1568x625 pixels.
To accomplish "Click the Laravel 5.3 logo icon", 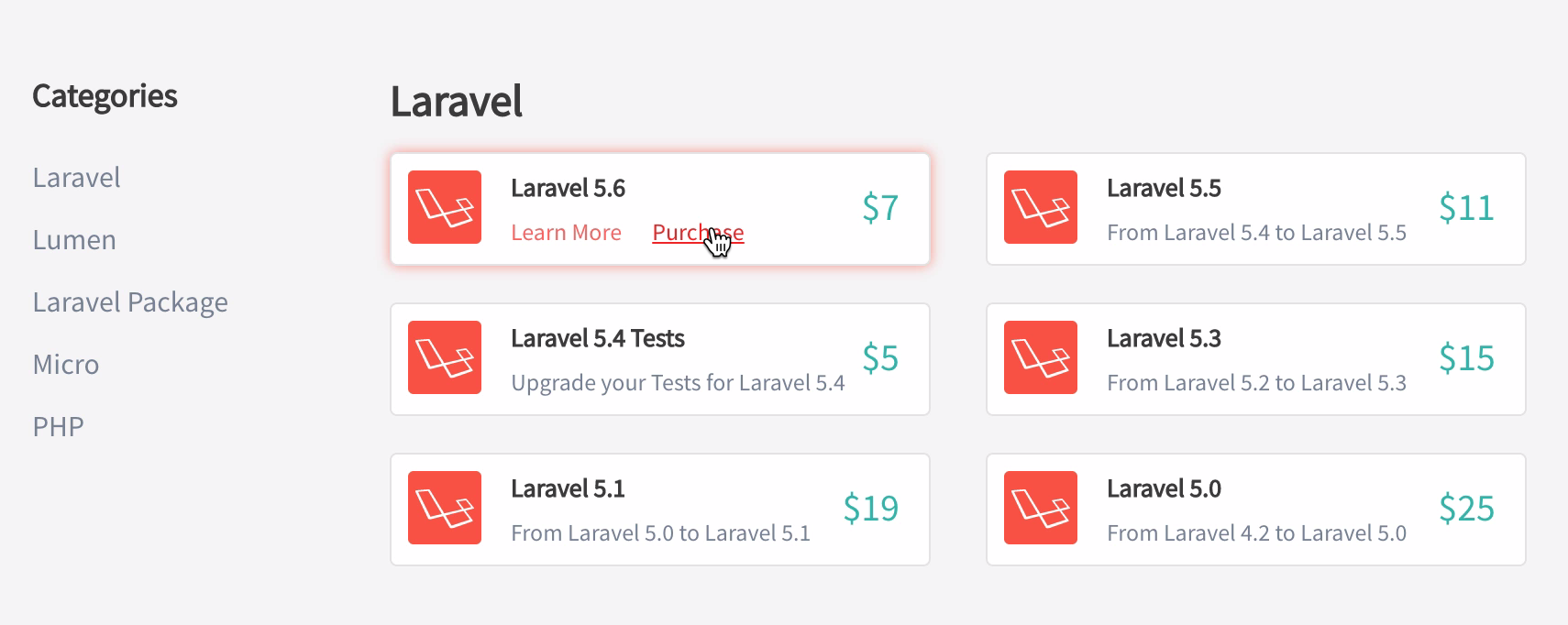I will [1041, 357].
